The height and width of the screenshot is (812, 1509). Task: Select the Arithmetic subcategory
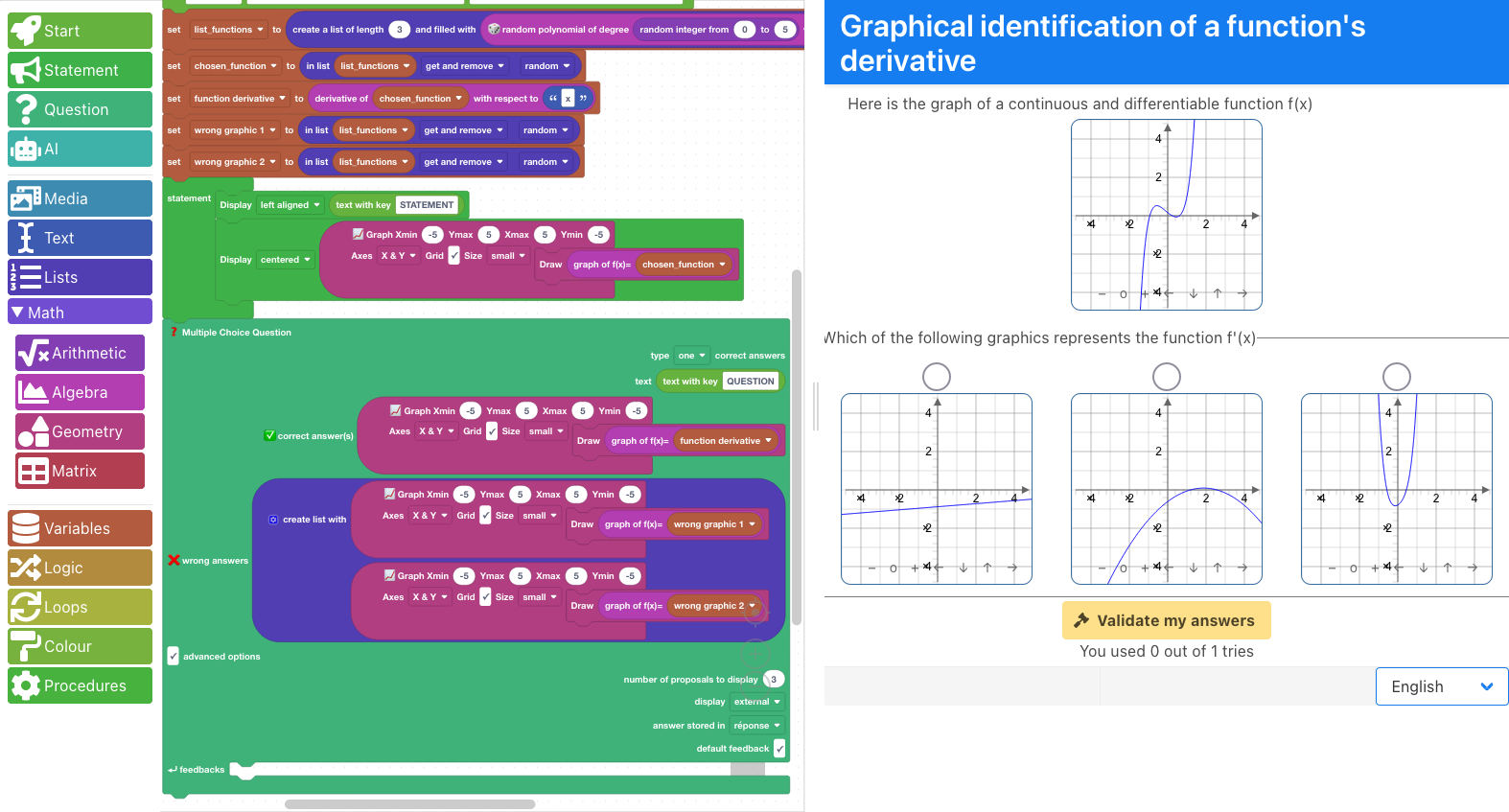pyautogui.click(x=81, y=353)
